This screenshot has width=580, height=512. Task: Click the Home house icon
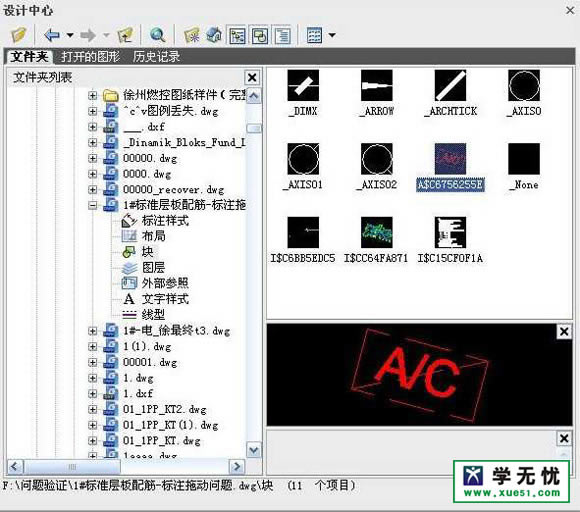214,35
